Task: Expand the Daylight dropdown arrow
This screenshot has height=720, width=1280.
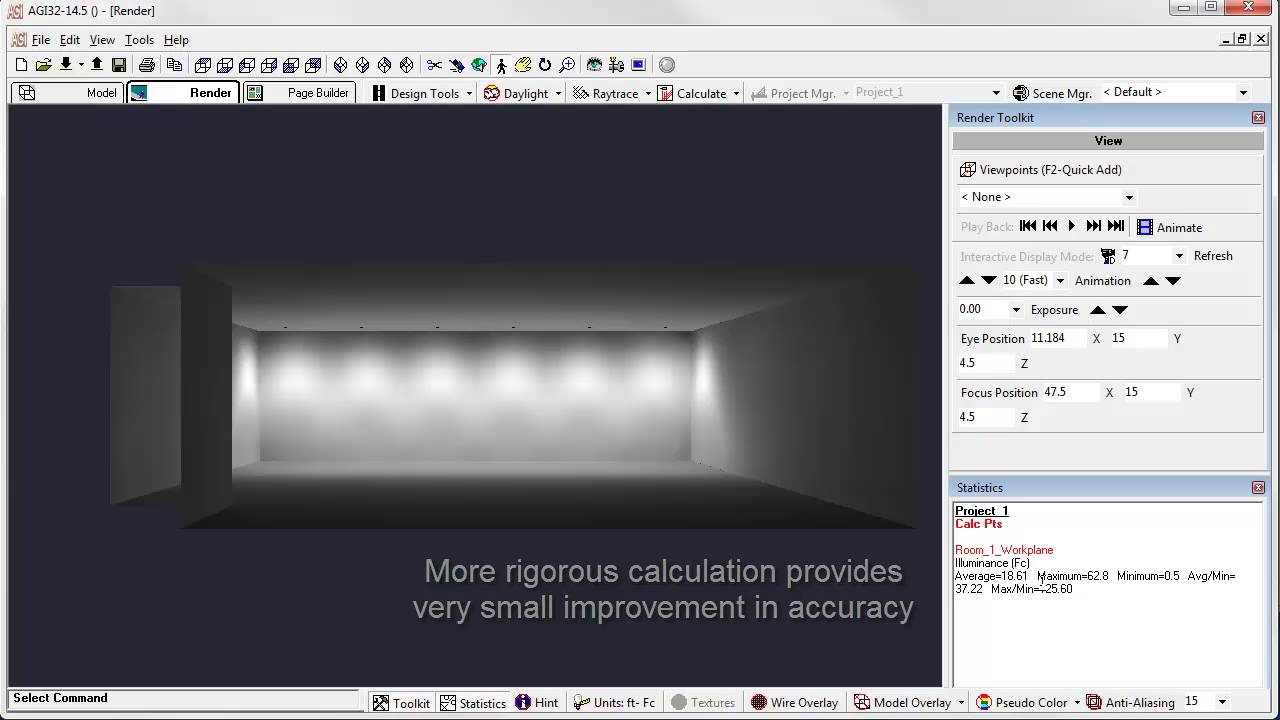Action: [x=558, y=94]
